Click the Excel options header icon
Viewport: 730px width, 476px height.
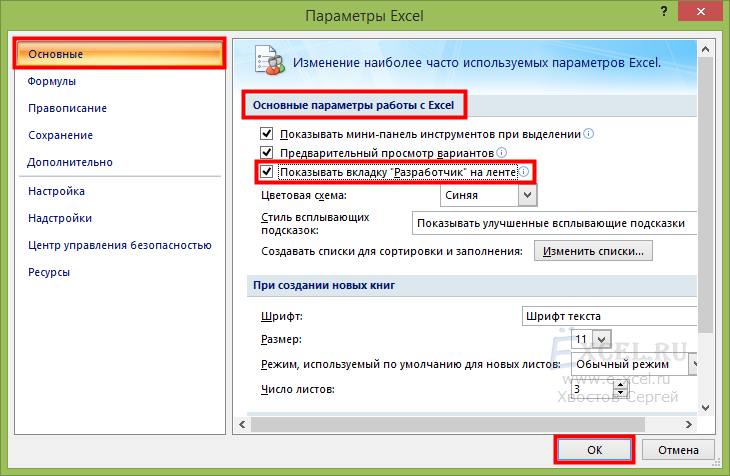pyautogui.click(x=270, y=61)
